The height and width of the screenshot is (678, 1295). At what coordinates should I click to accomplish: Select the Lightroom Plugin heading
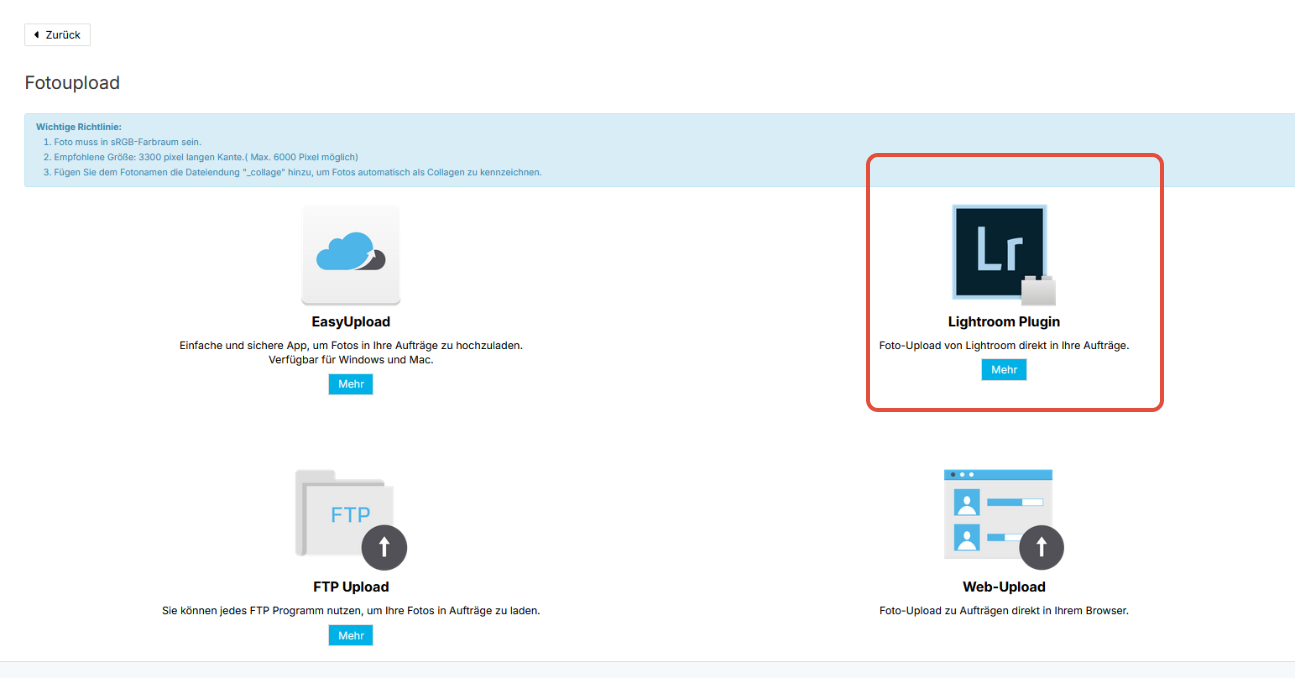point(1004,322)
